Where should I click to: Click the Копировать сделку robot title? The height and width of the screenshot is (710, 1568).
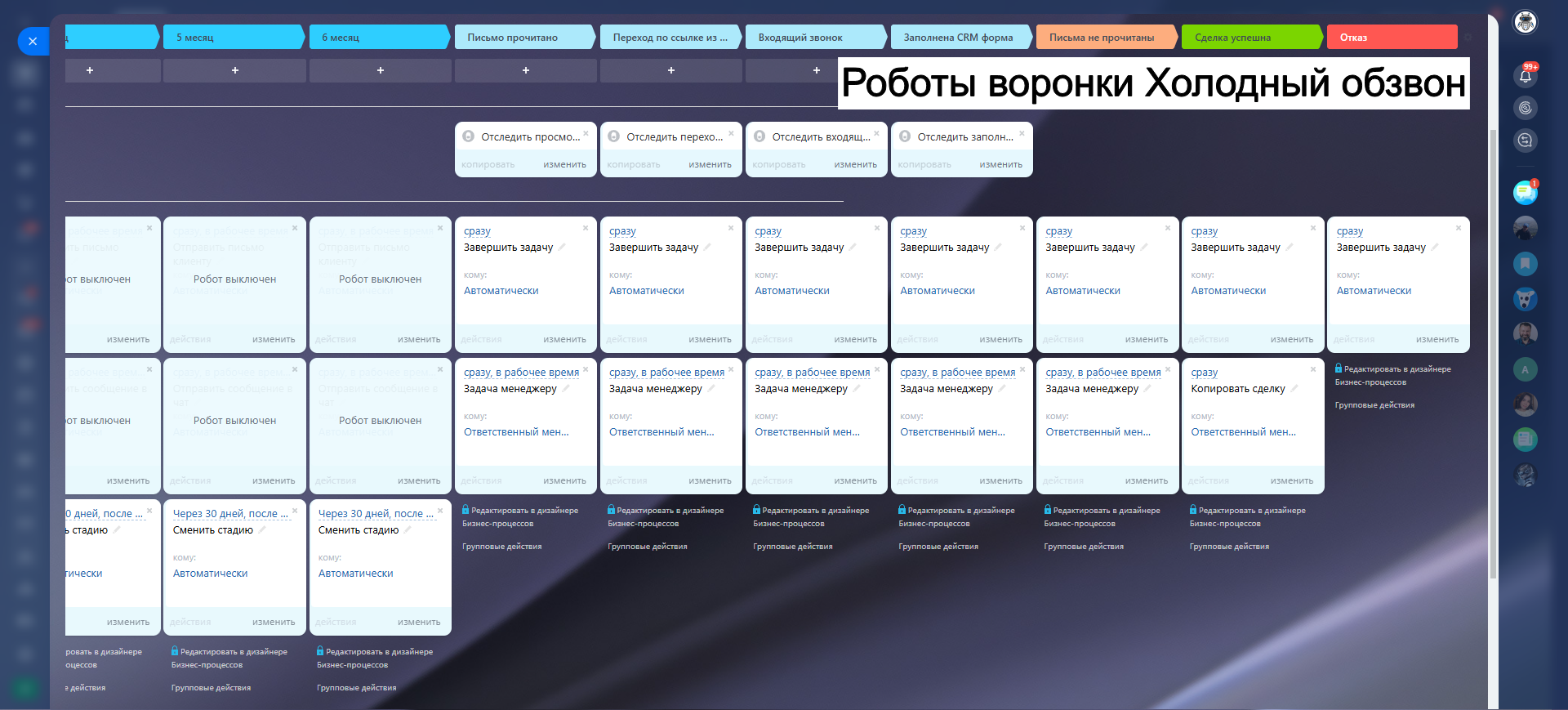tap(1238, 388)
